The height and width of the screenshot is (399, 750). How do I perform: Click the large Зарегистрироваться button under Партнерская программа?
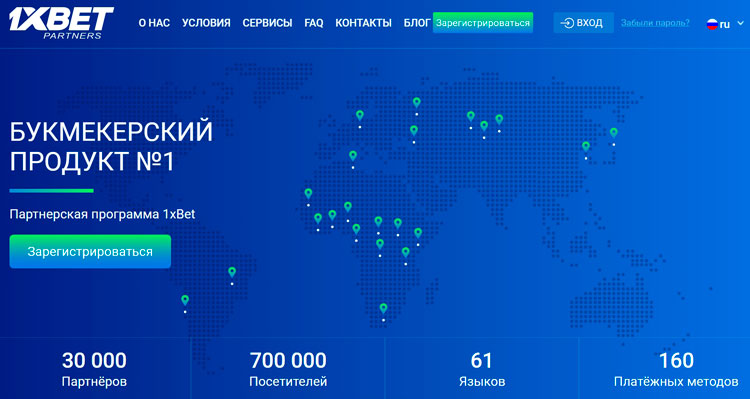(90, 252)
